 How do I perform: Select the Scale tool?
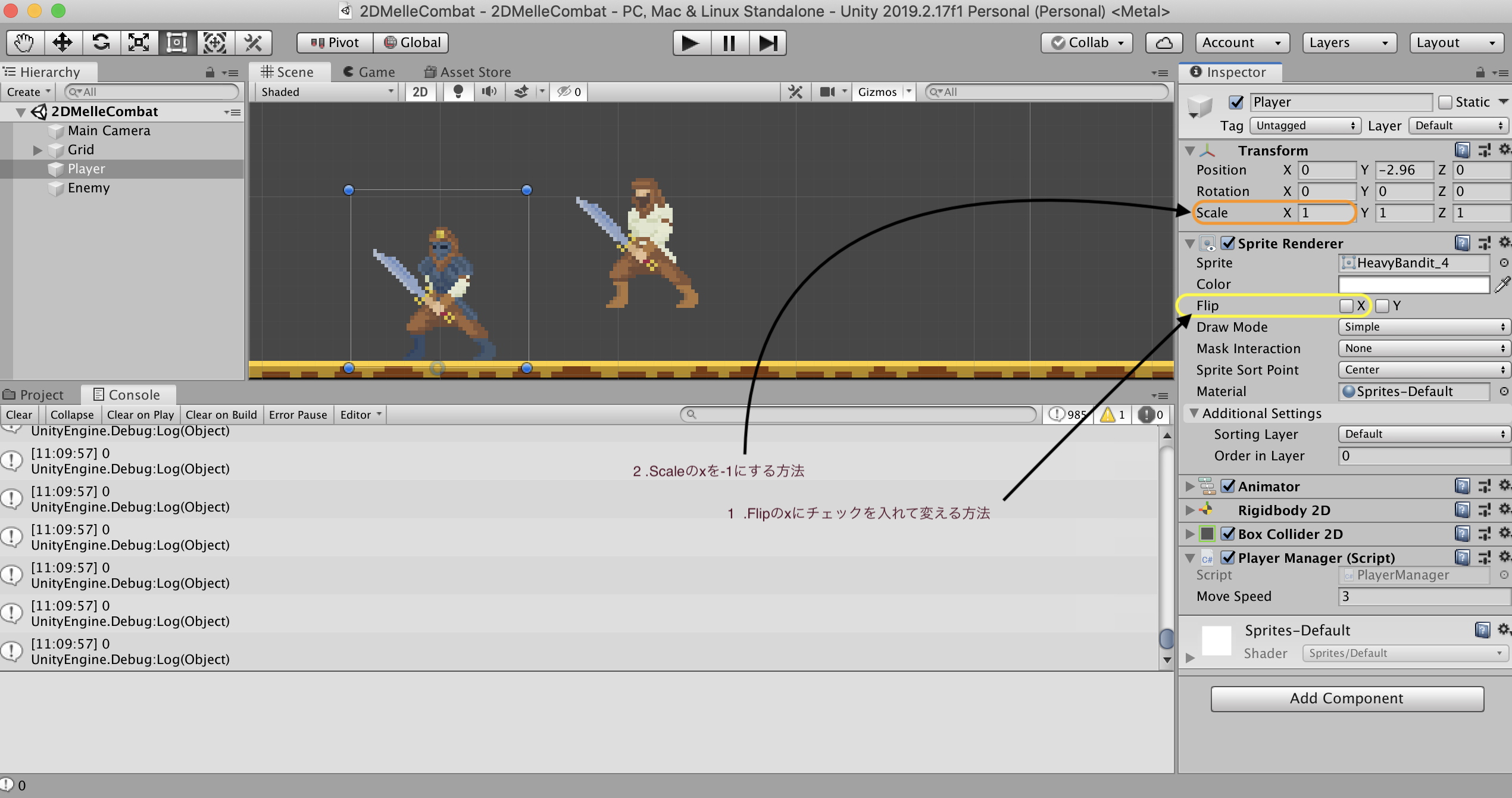click(x=139, y=43)
